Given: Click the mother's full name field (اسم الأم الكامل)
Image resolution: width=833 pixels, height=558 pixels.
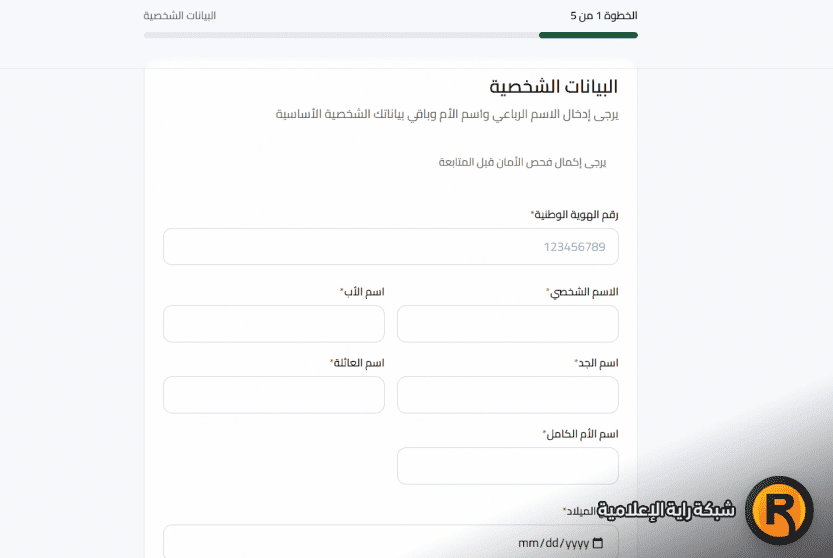Looking at the screenshot, I should click(507, 466).
